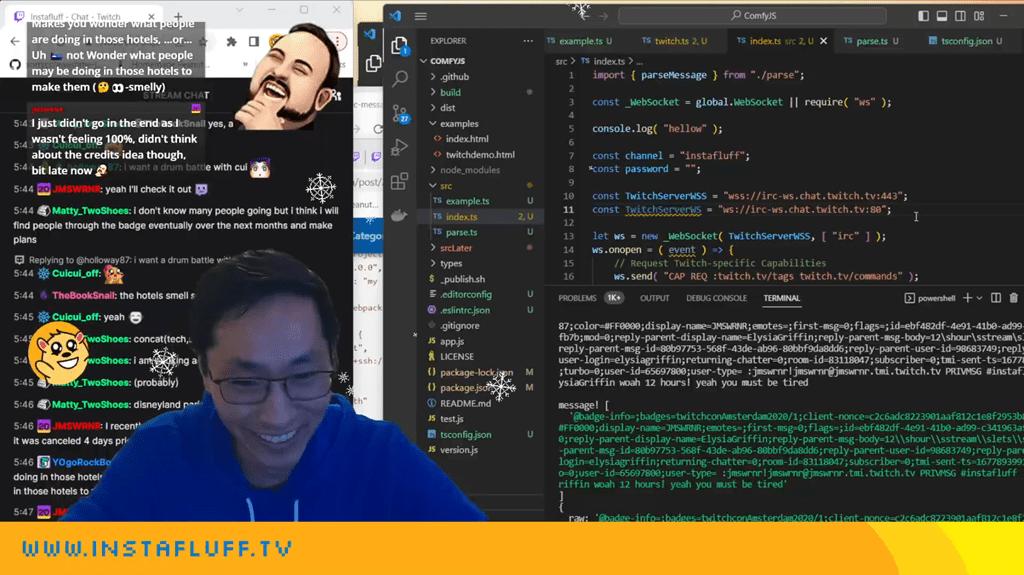The image size is (1024, 575).
Task: Toggle secondary side bar visibility
Action: click(x=960, y=16)
